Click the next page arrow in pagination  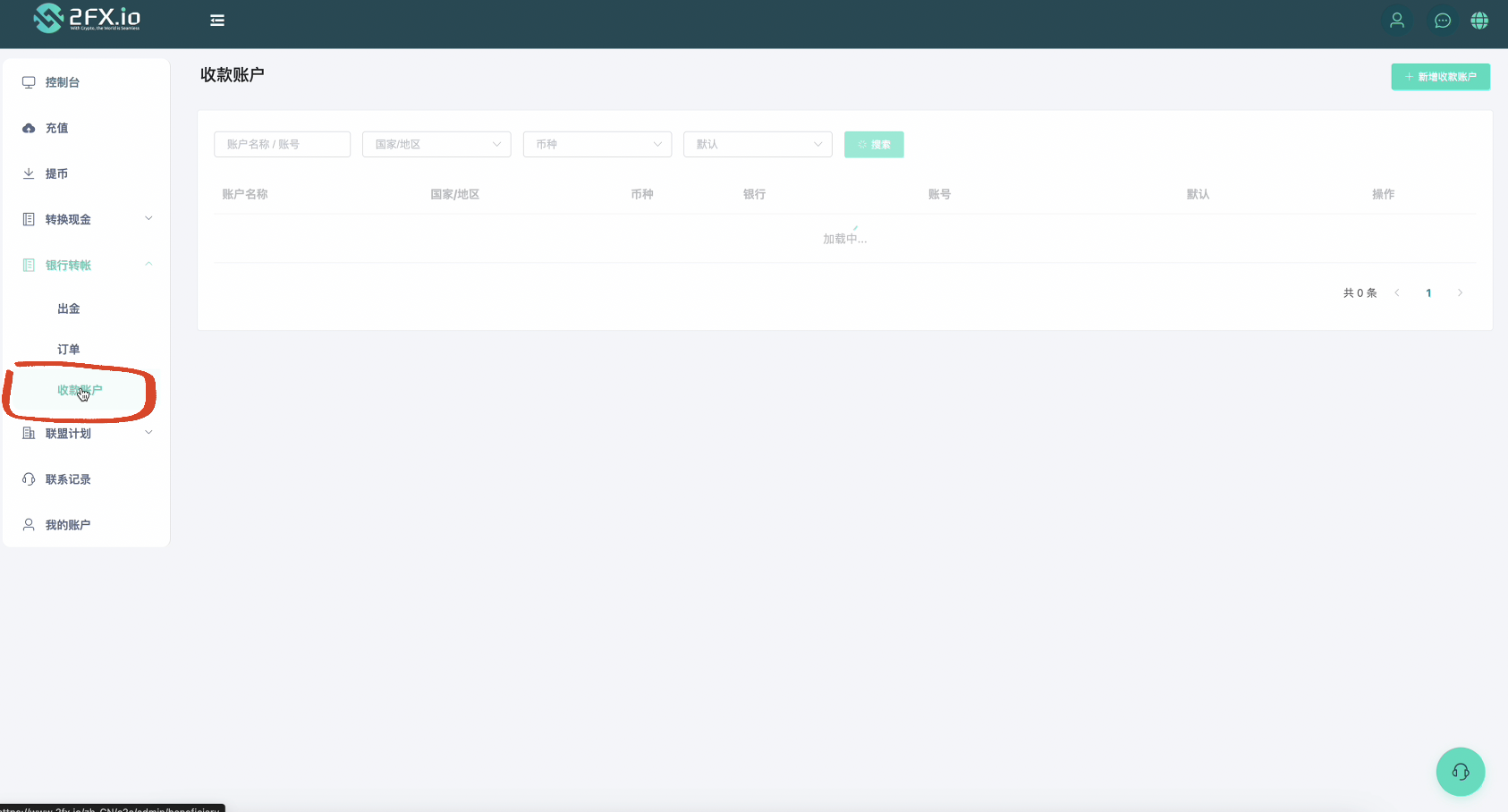pyautogui.click(x=1460, y=293)
